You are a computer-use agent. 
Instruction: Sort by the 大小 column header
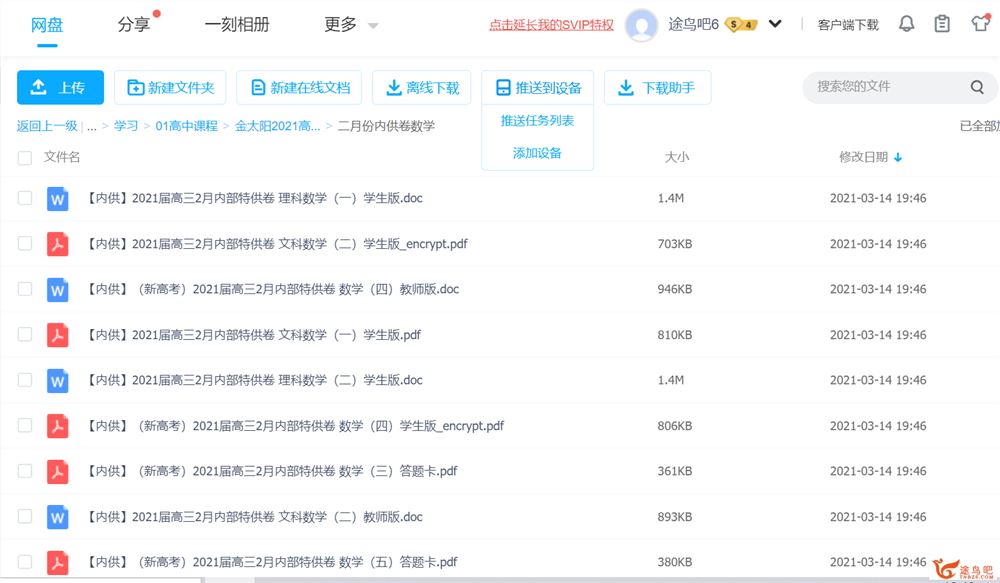(x=677, y=158)
